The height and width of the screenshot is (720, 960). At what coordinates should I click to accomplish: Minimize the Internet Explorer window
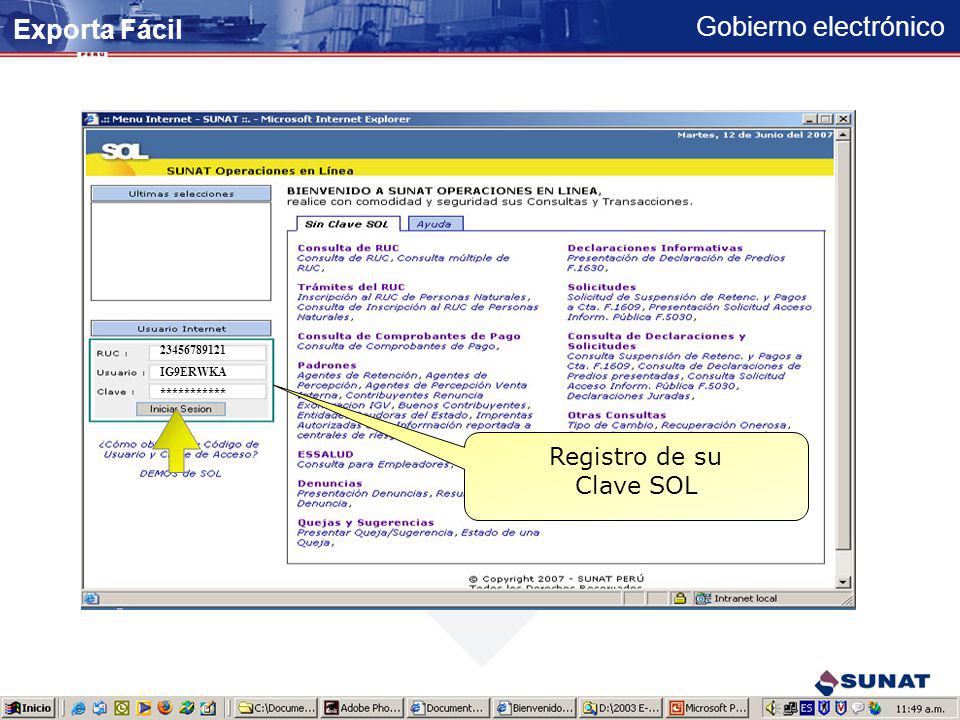[811, 119]
